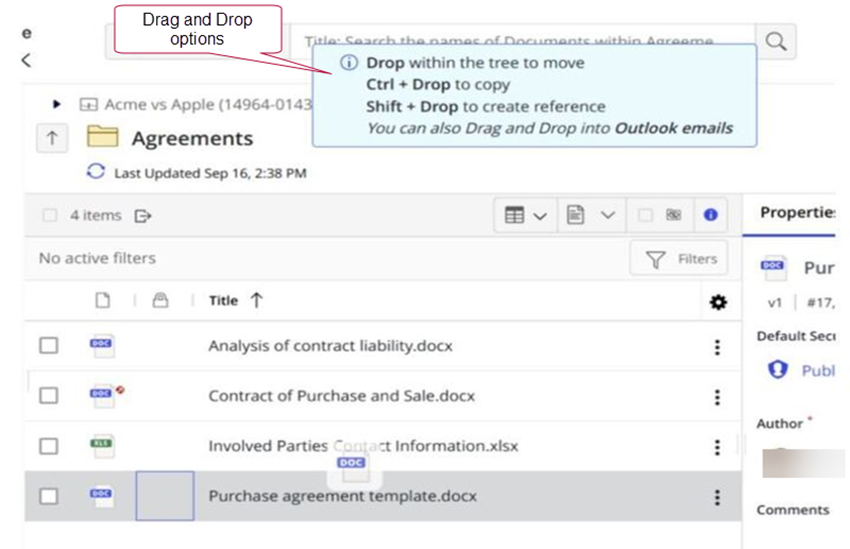Image resolution: width=850 pixels, height=549 pixels.
Task: Open the table view layout dropdown
Action: 525,215
